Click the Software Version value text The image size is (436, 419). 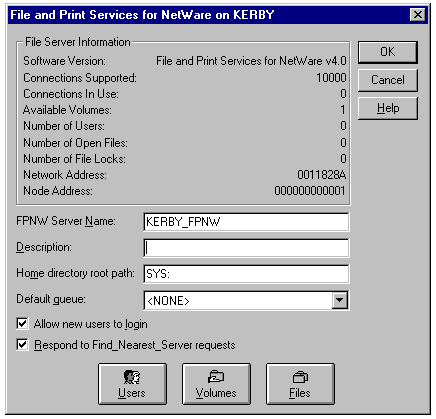pyautogui.click(x=251, y=61)
